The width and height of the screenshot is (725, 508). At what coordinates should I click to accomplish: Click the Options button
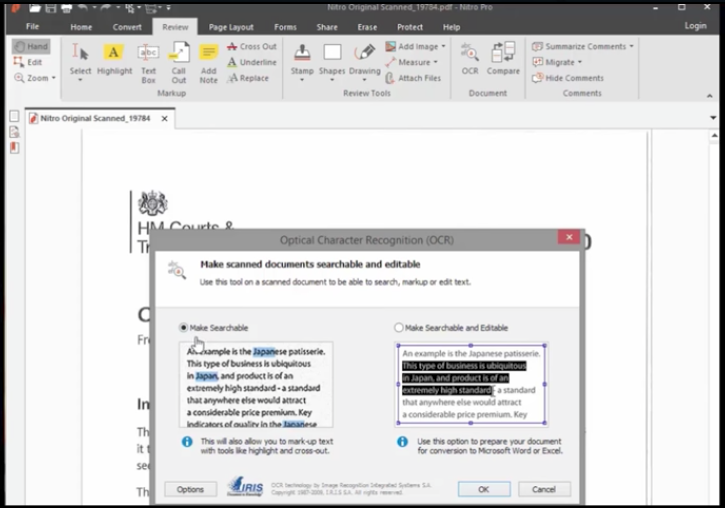point(190,489)
